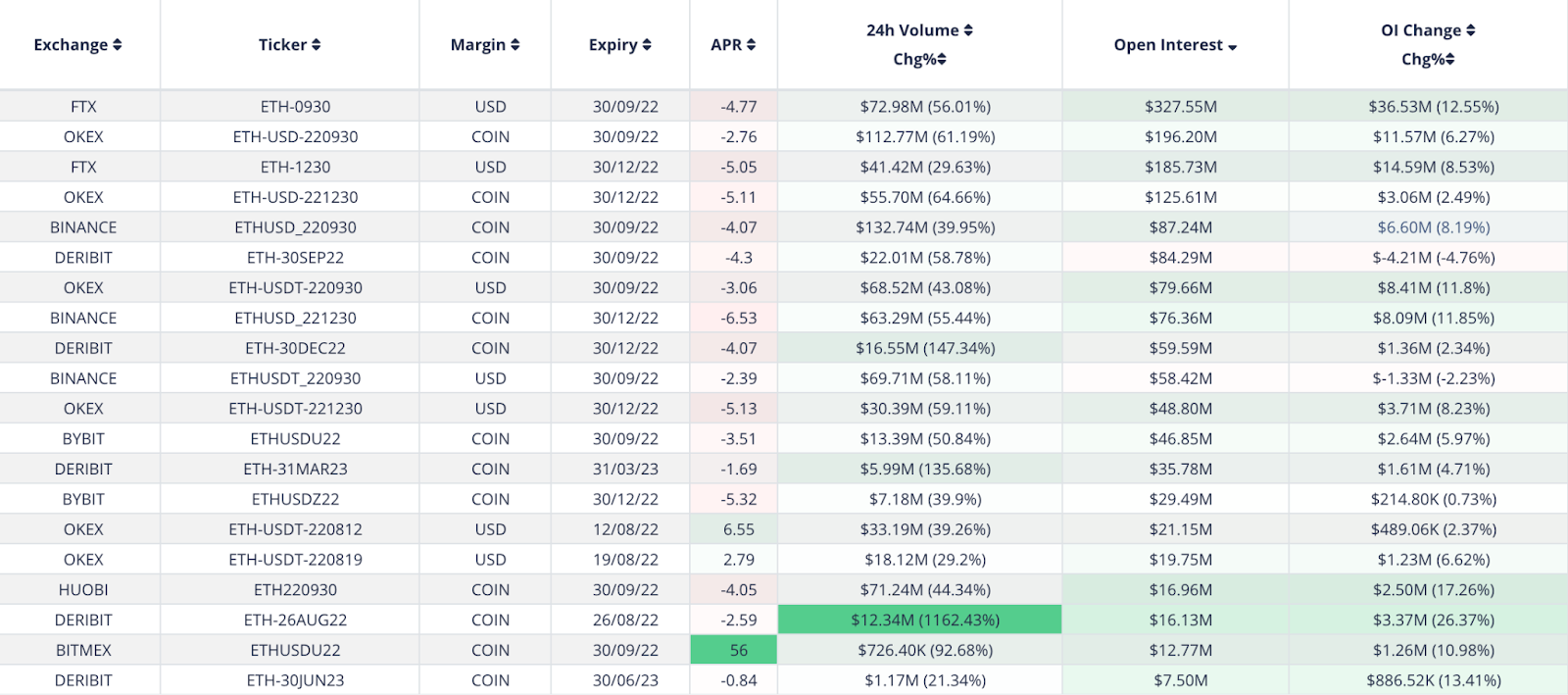Screen dimensions: 1568x695
Task: Click highlighted OI change $6.60M (8.19%)
Action: [x=1434, y=227]
